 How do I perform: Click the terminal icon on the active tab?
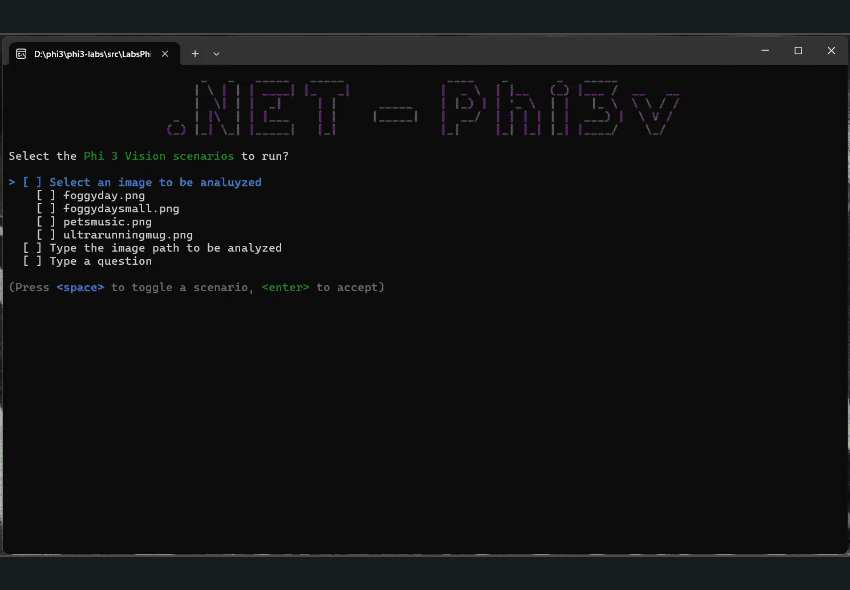tap(22, 55)
